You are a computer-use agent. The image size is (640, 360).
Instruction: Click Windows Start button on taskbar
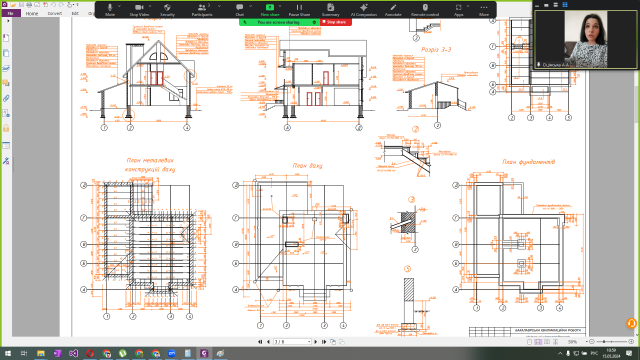point(7,353)
